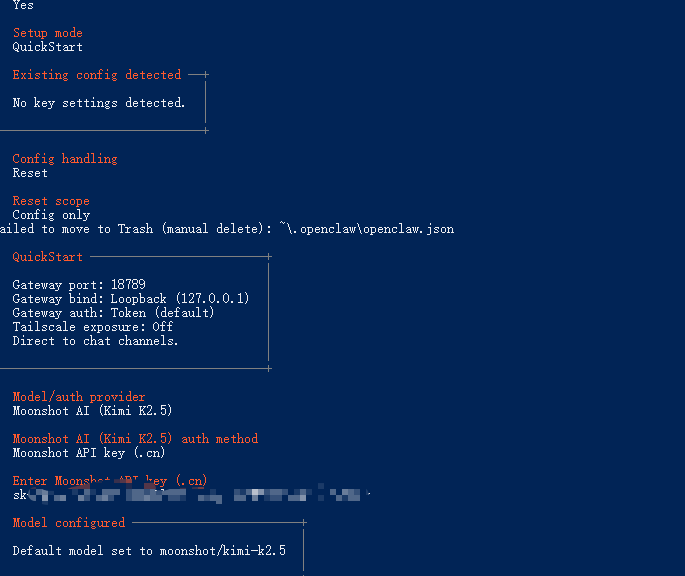Click the "Config only" answer line
685x576 pixels.
click(x=51, y=215)
